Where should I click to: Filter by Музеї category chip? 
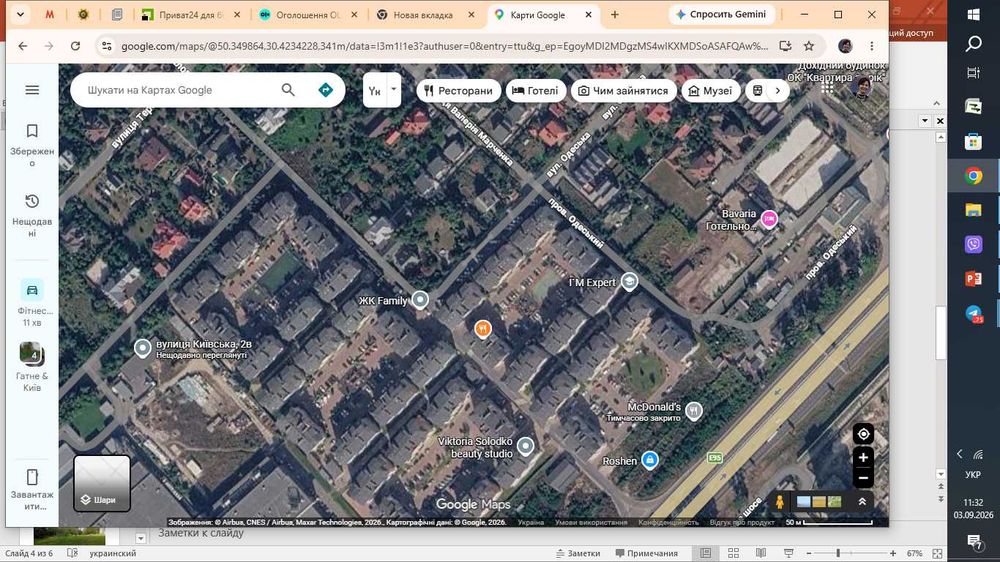coord(710,91)
